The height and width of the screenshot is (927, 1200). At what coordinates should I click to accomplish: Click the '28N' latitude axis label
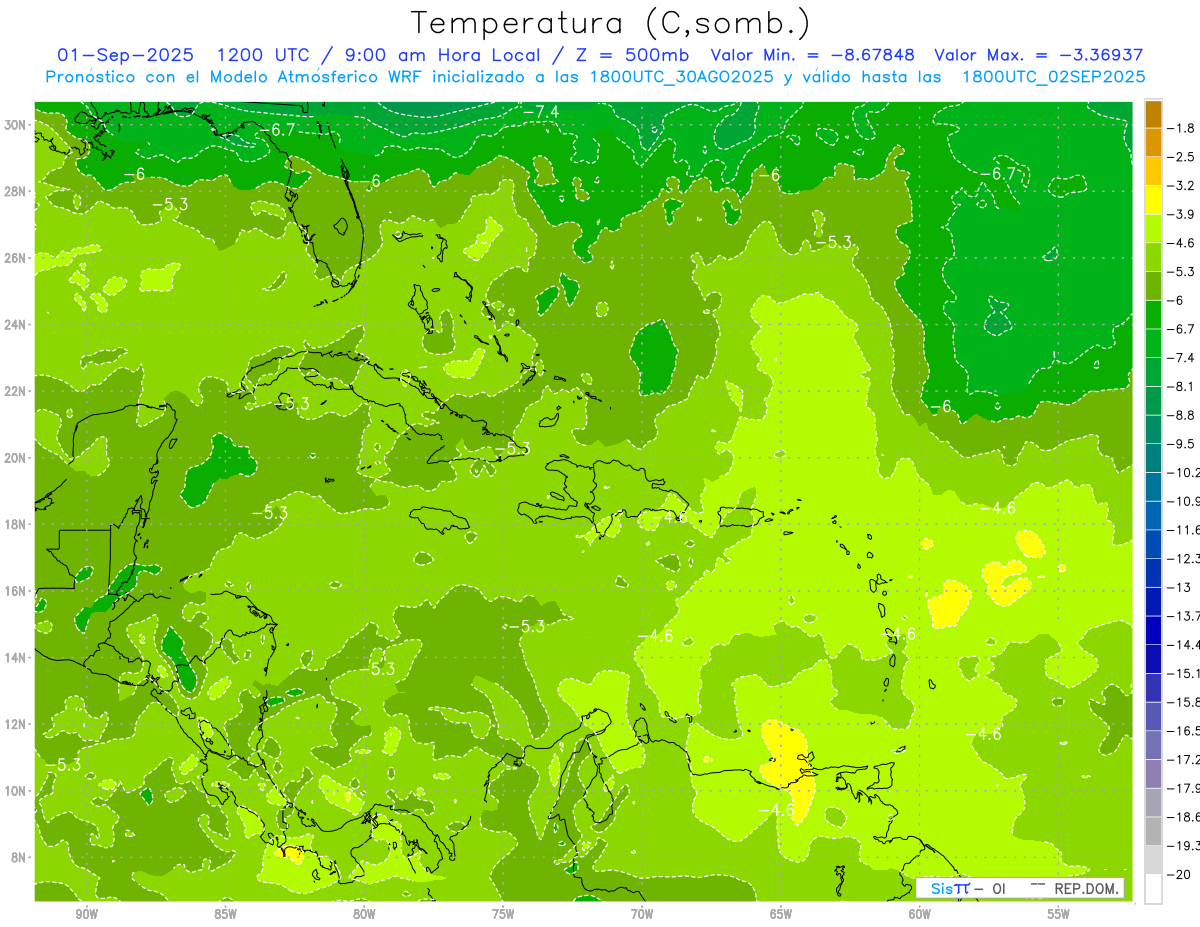click(x=17, y=191)
